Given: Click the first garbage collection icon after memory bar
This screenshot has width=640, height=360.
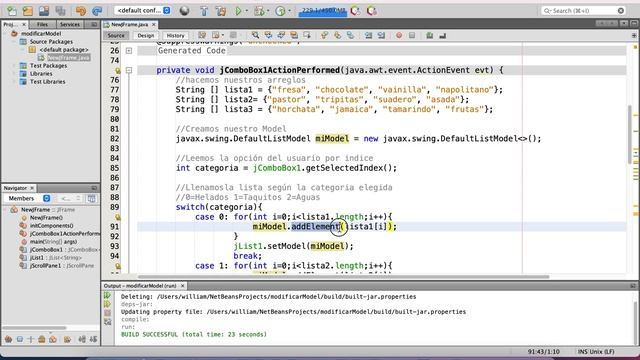Looking at the screenshot, I should [x=356, y=11].
